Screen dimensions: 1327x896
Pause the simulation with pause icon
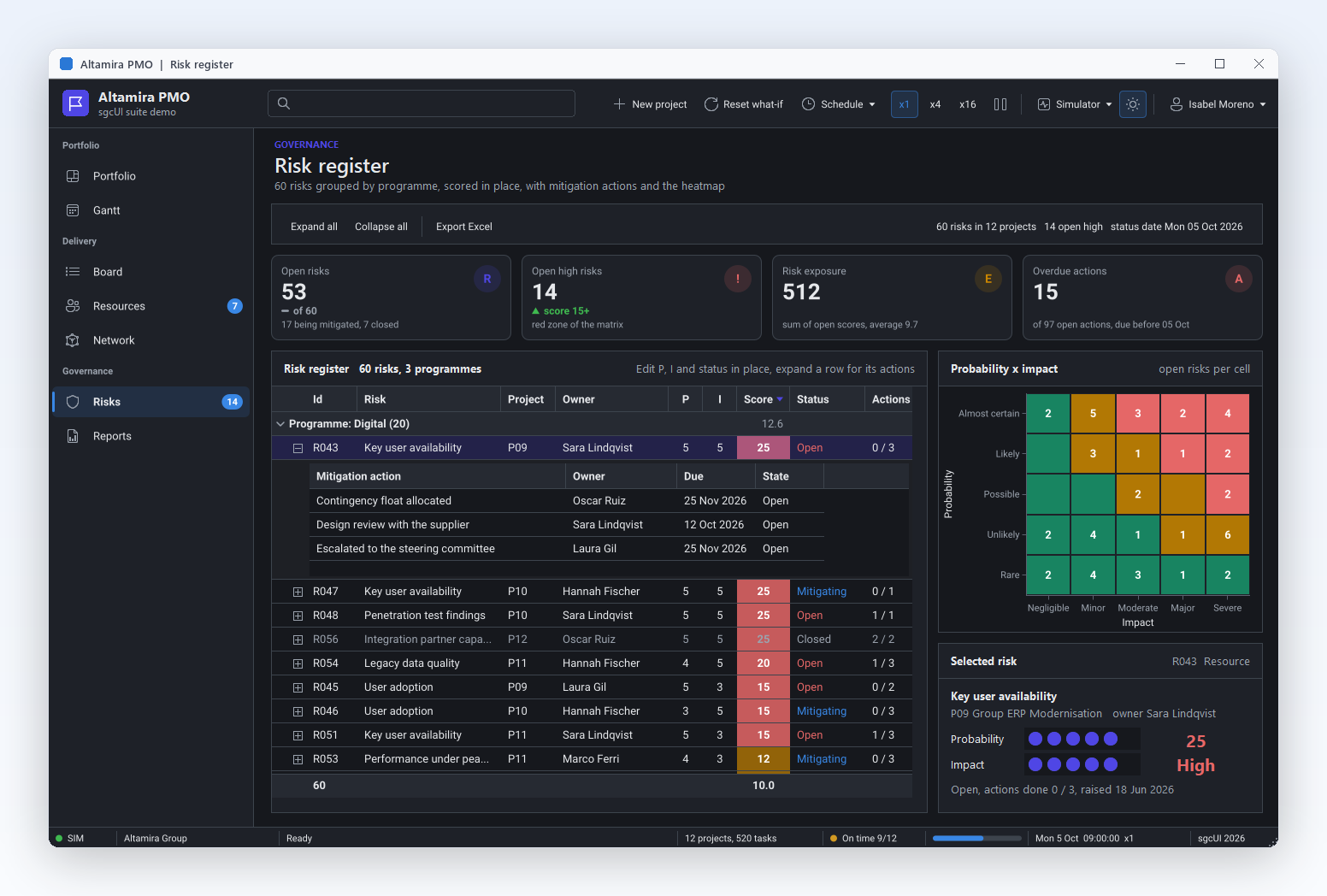tap(1000, 104)
